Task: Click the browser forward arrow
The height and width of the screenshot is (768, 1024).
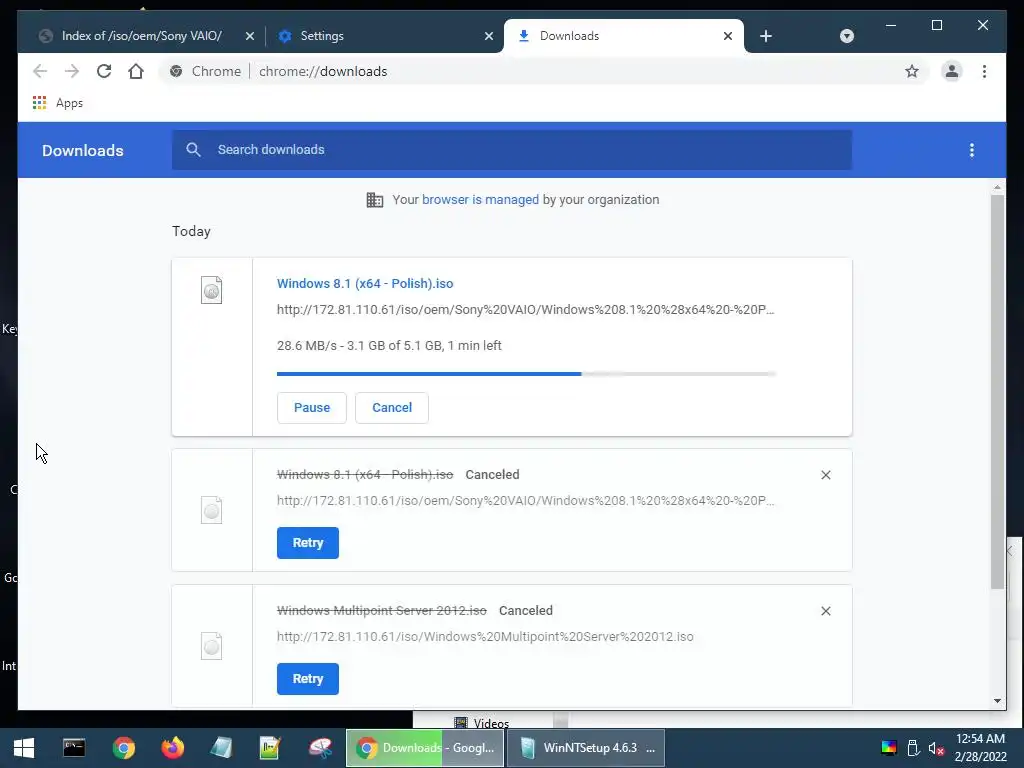Action: [x=72, y=71]
